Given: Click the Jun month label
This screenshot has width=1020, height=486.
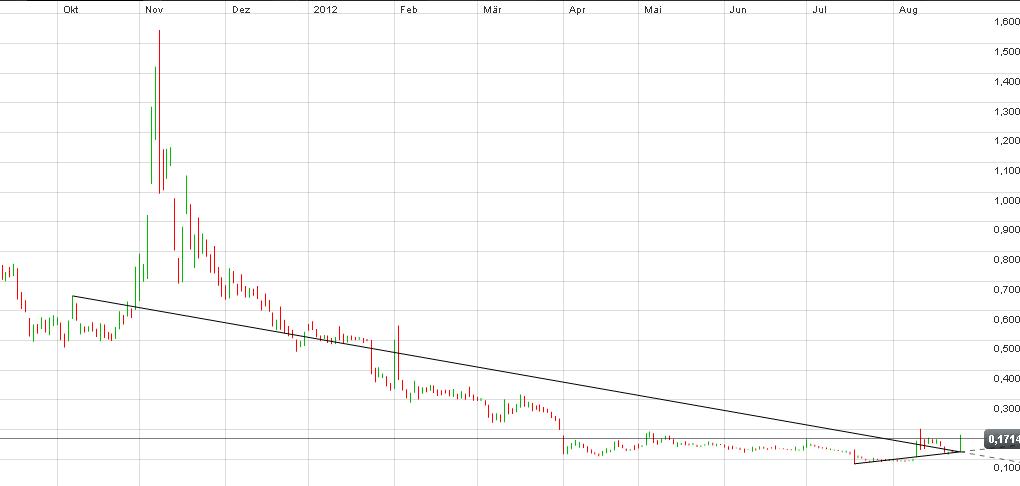Looking at the screenshot, I should (738, 9).
